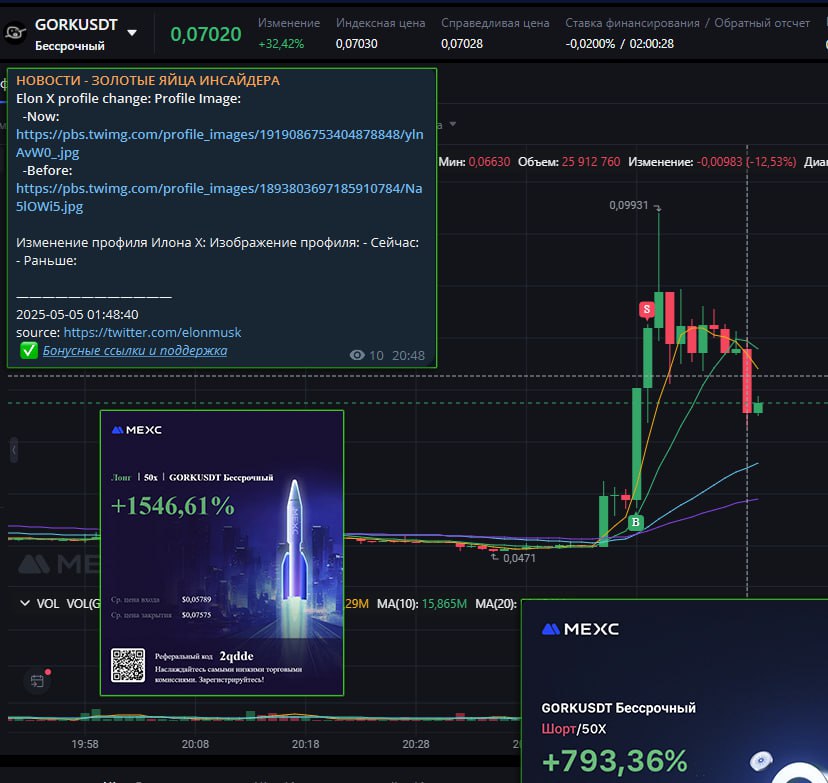Open the GORKUSDT pair selector dropdown arrow

click(132, 33)
